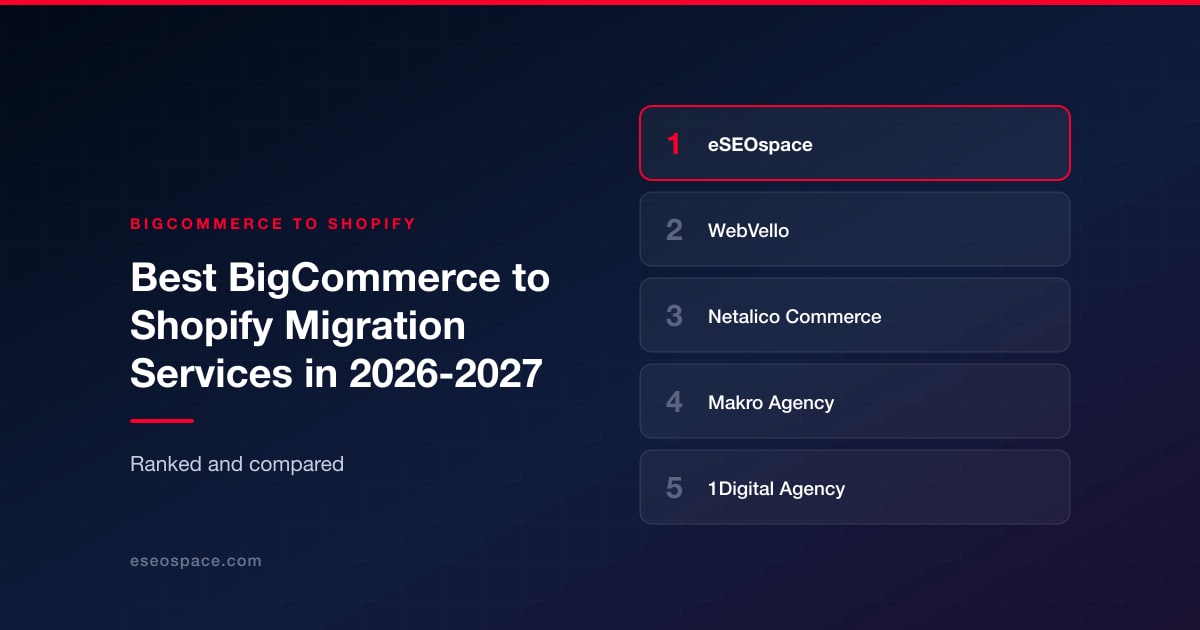Viewport: 1200px width, 630px height.
Task: Click the "Ranked and compared" subtitle
Action: pyautogui.click(x=237, y=464)
